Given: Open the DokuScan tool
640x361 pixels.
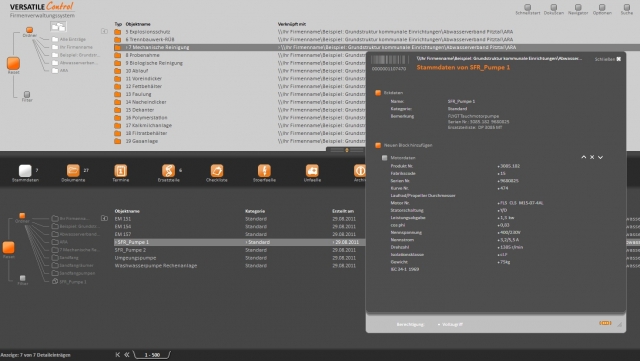Looking at the screenshot, I should [553, 7].
